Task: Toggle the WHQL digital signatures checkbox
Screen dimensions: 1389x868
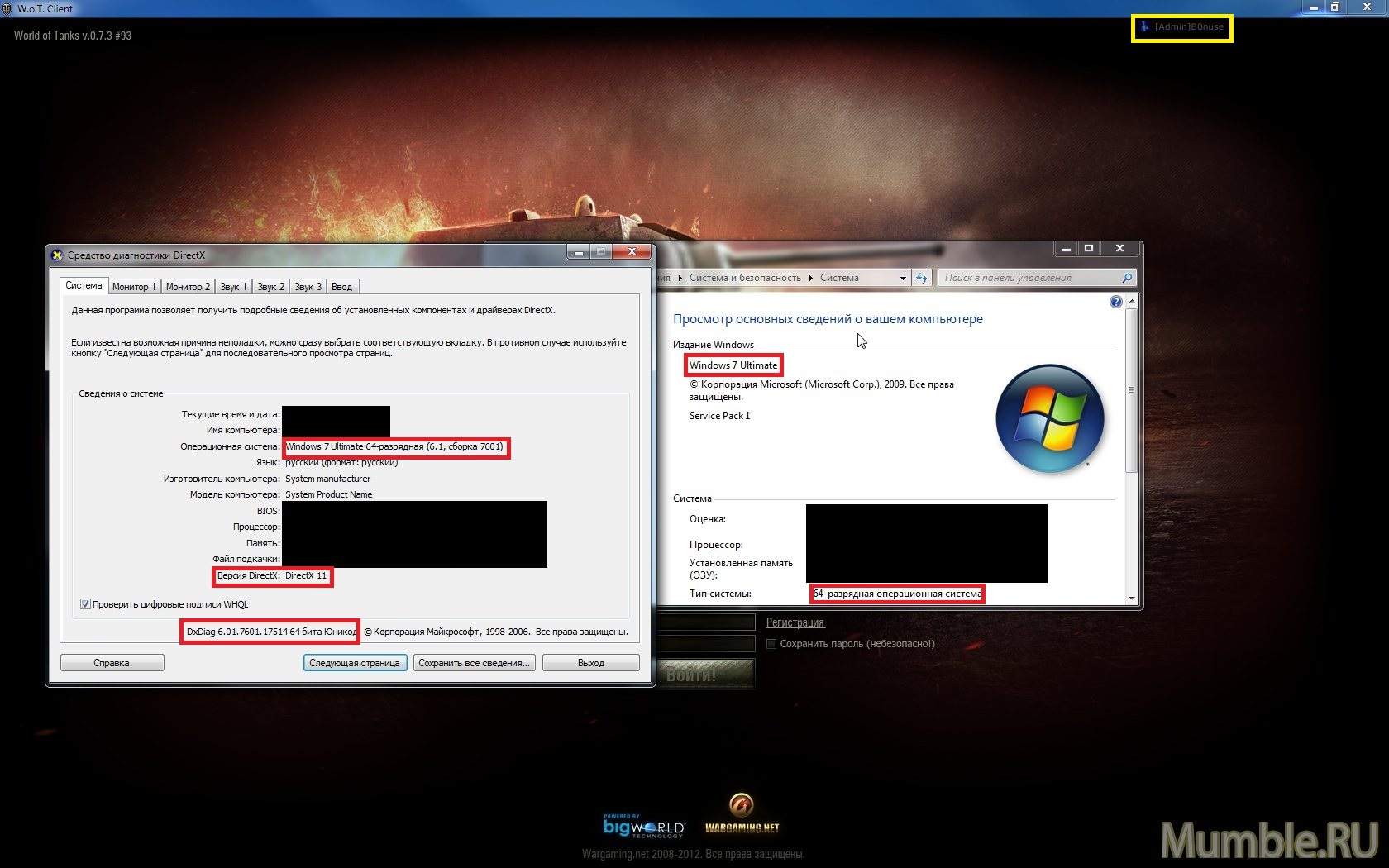Action: (x=85, y=604)
